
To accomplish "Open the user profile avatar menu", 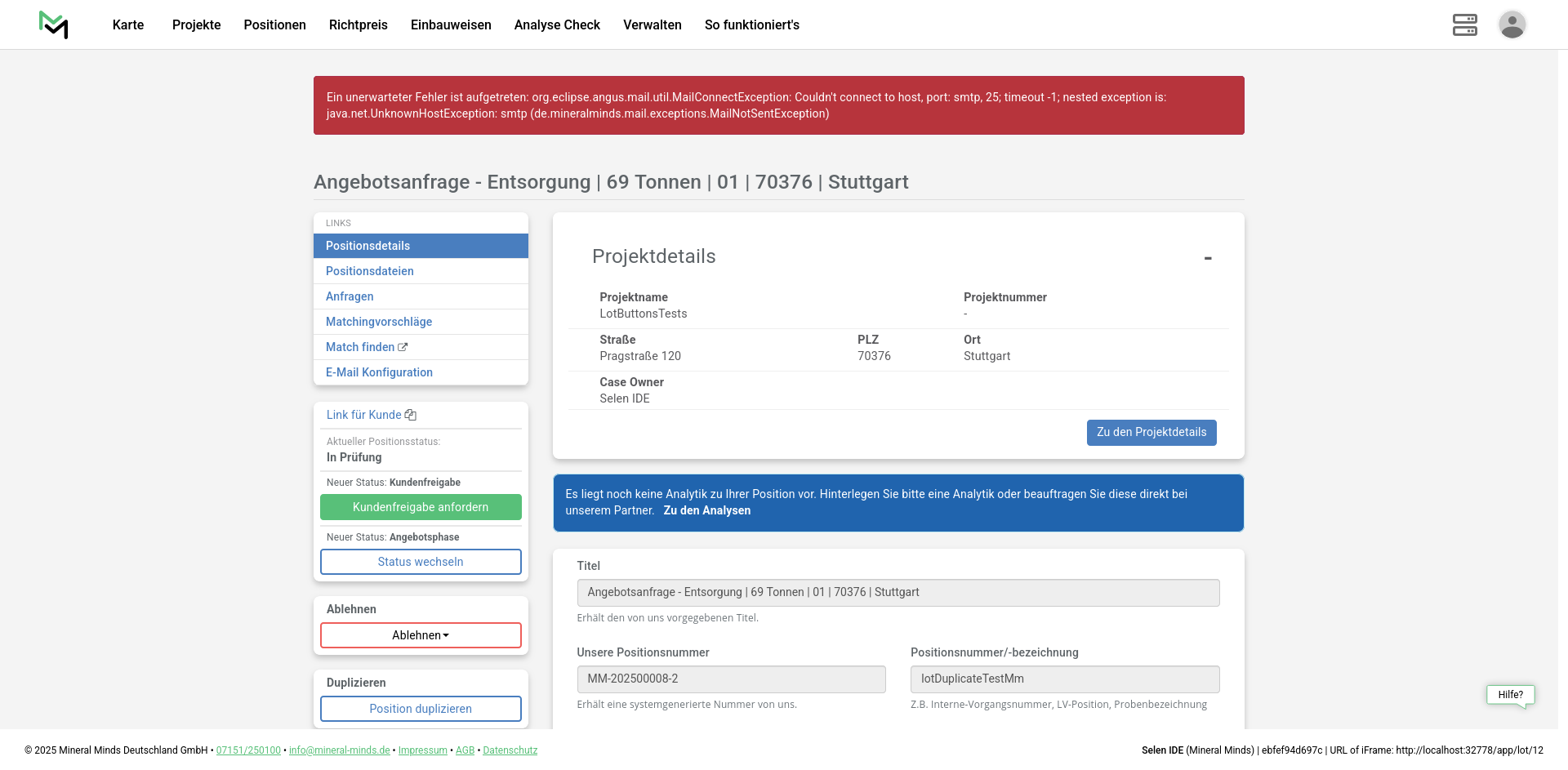I will click(1512, 24).
